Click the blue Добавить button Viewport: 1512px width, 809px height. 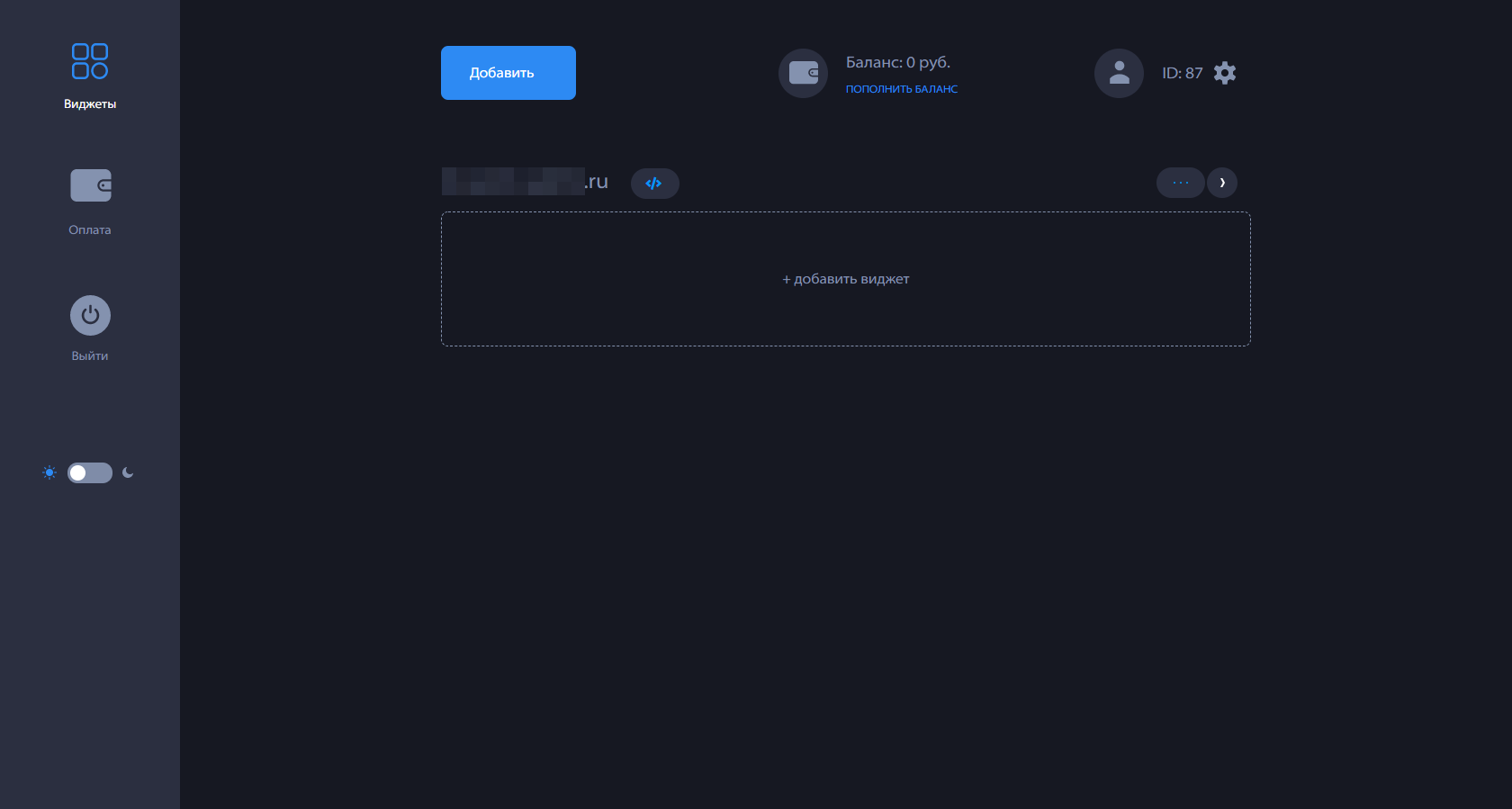coord(508,73)
